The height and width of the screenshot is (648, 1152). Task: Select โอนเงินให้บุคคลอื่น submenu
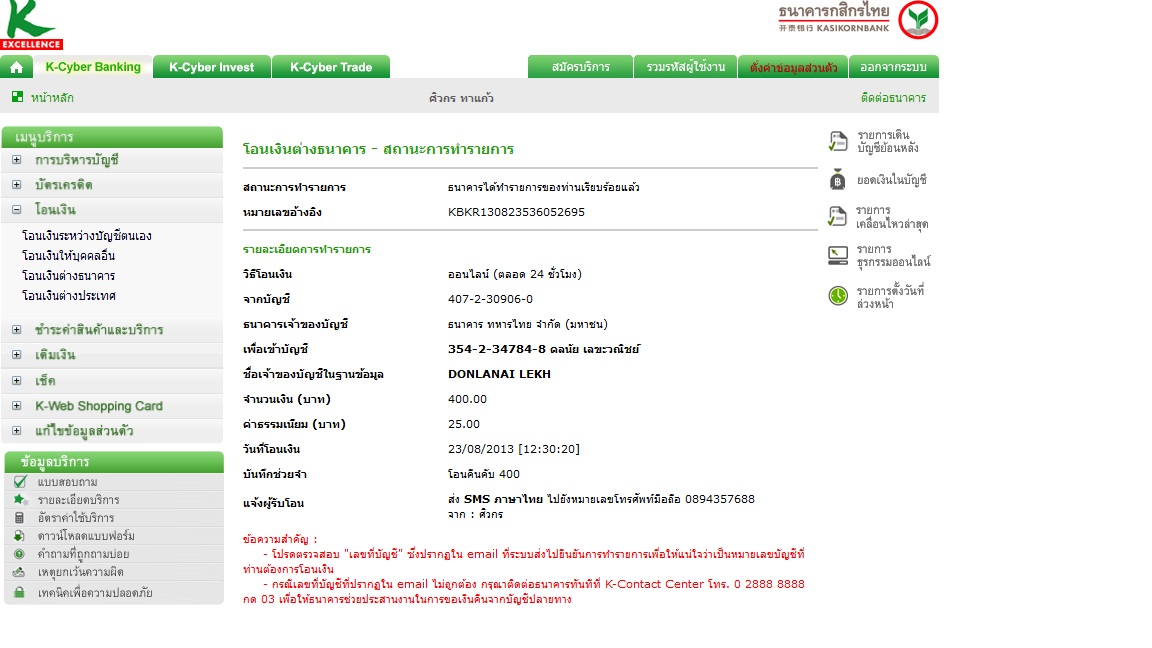(x=68, y=256)
